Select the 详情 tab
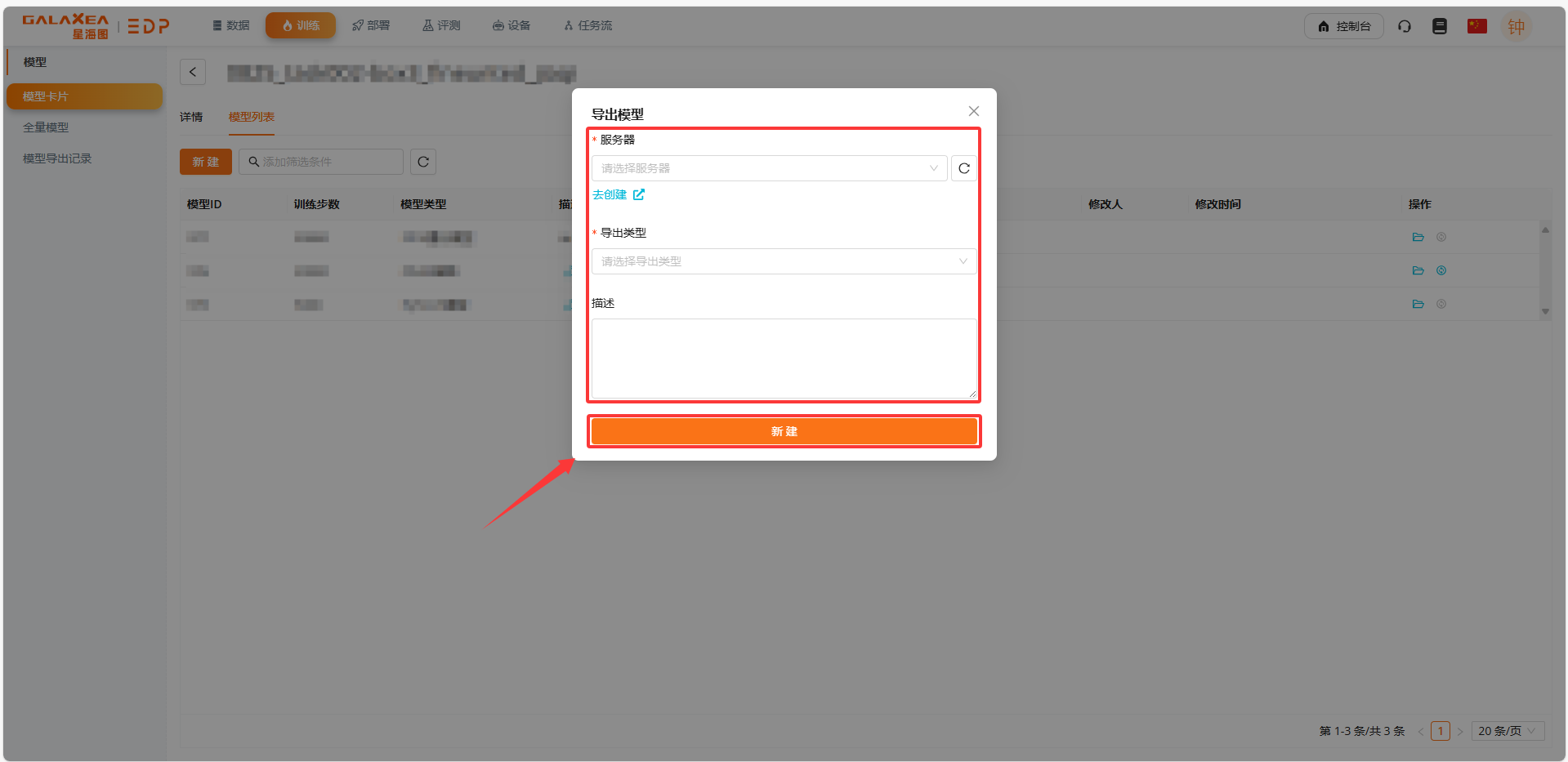Viewport: 1568px width, 762px height. 191,117
